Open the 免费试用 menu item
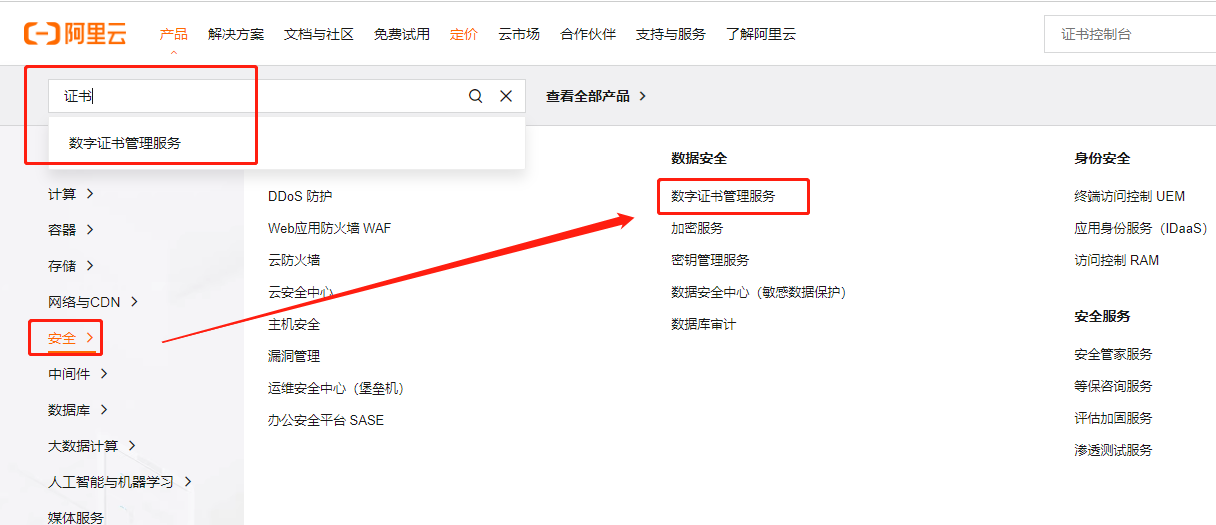The image size is (1216, 525). pyautogui.click(x=402, y=34)
